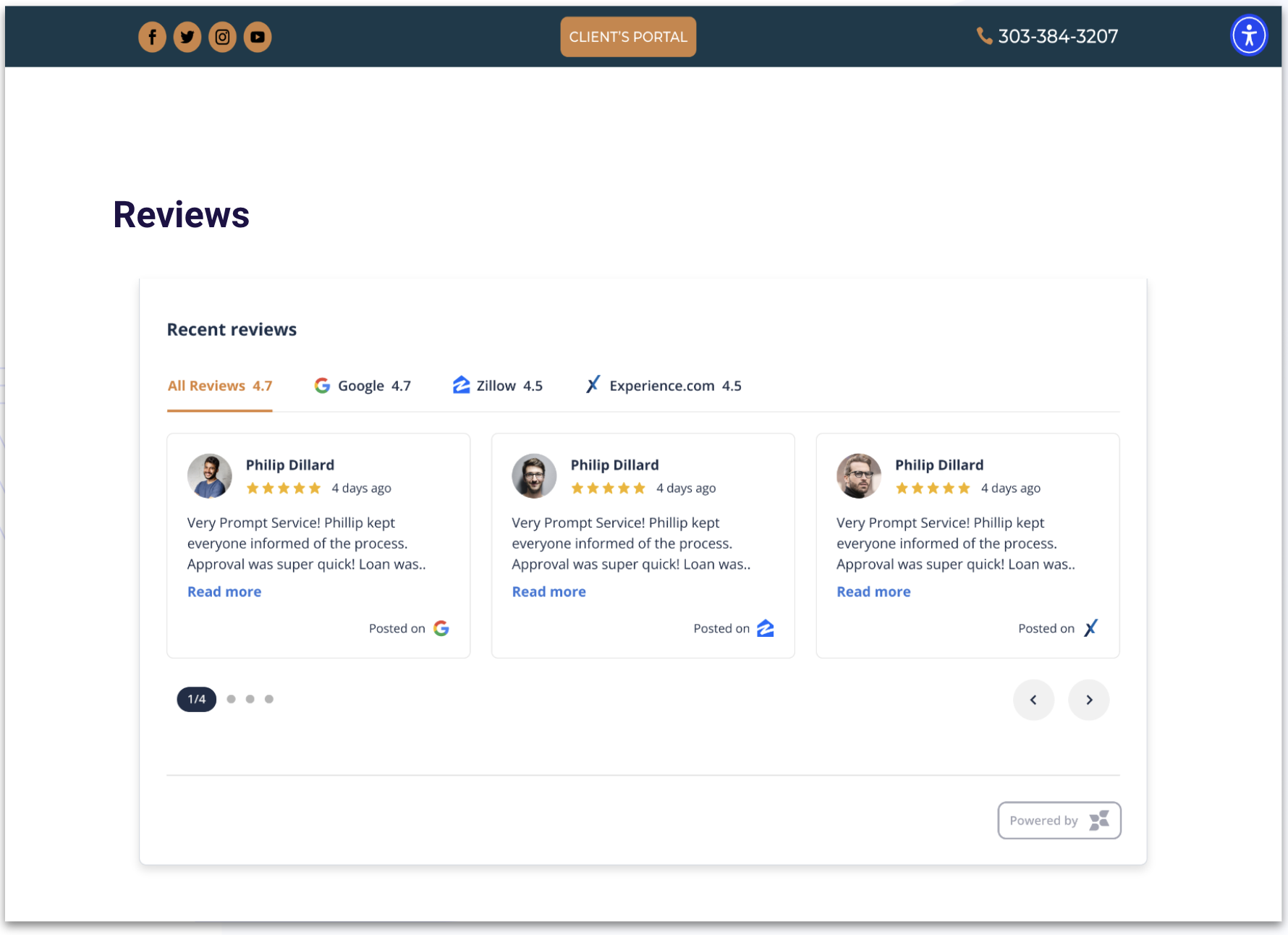Image resolution: width=1288 pixels, height=935 pixels.
Task: Click the five-star rating on the Google review
Action: (x=284, y=488)
